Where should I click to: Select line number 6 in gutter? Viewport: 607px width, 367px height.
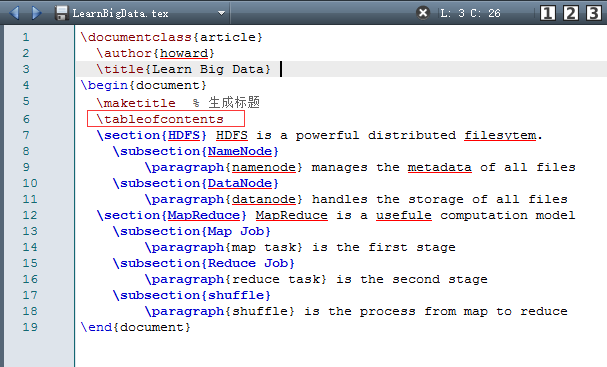(x=26, y=119)
